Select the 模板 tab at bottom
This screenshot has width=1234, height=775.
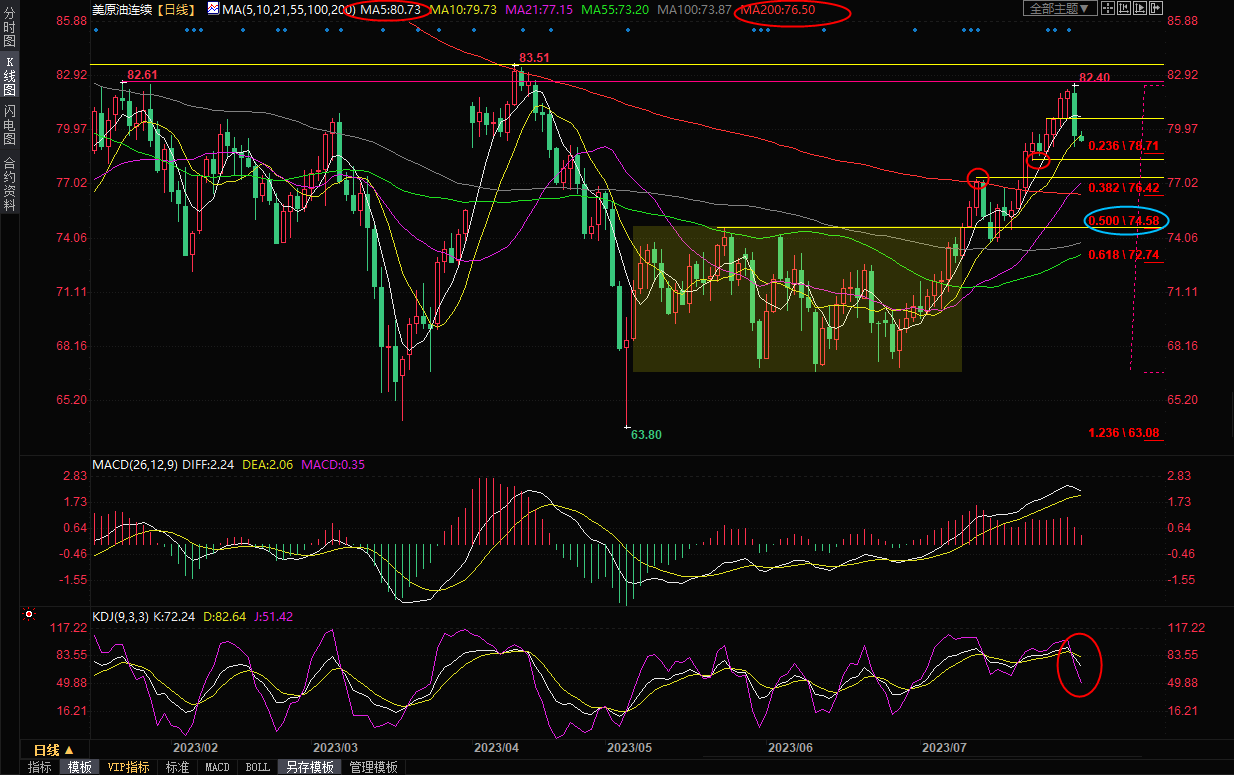(80, 767)
